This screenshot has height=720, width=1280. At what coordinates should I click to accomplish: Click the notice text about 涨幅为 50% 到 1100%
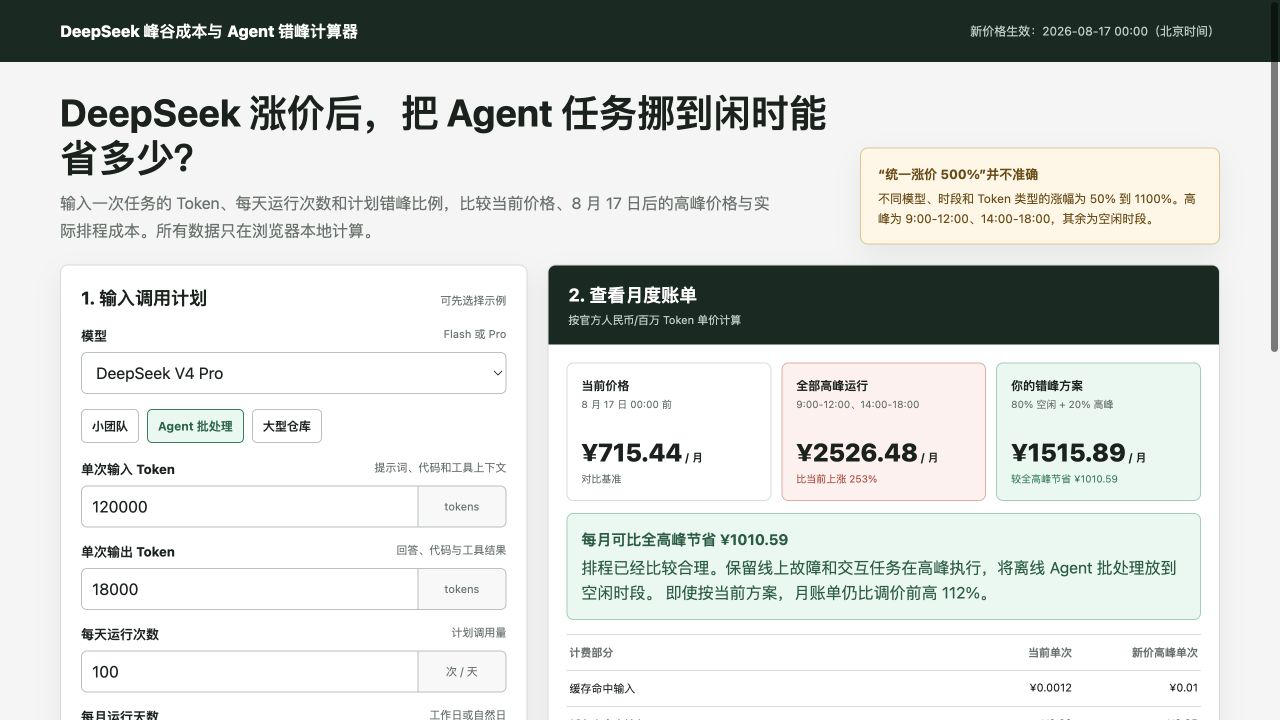[x=1037, y=209]
